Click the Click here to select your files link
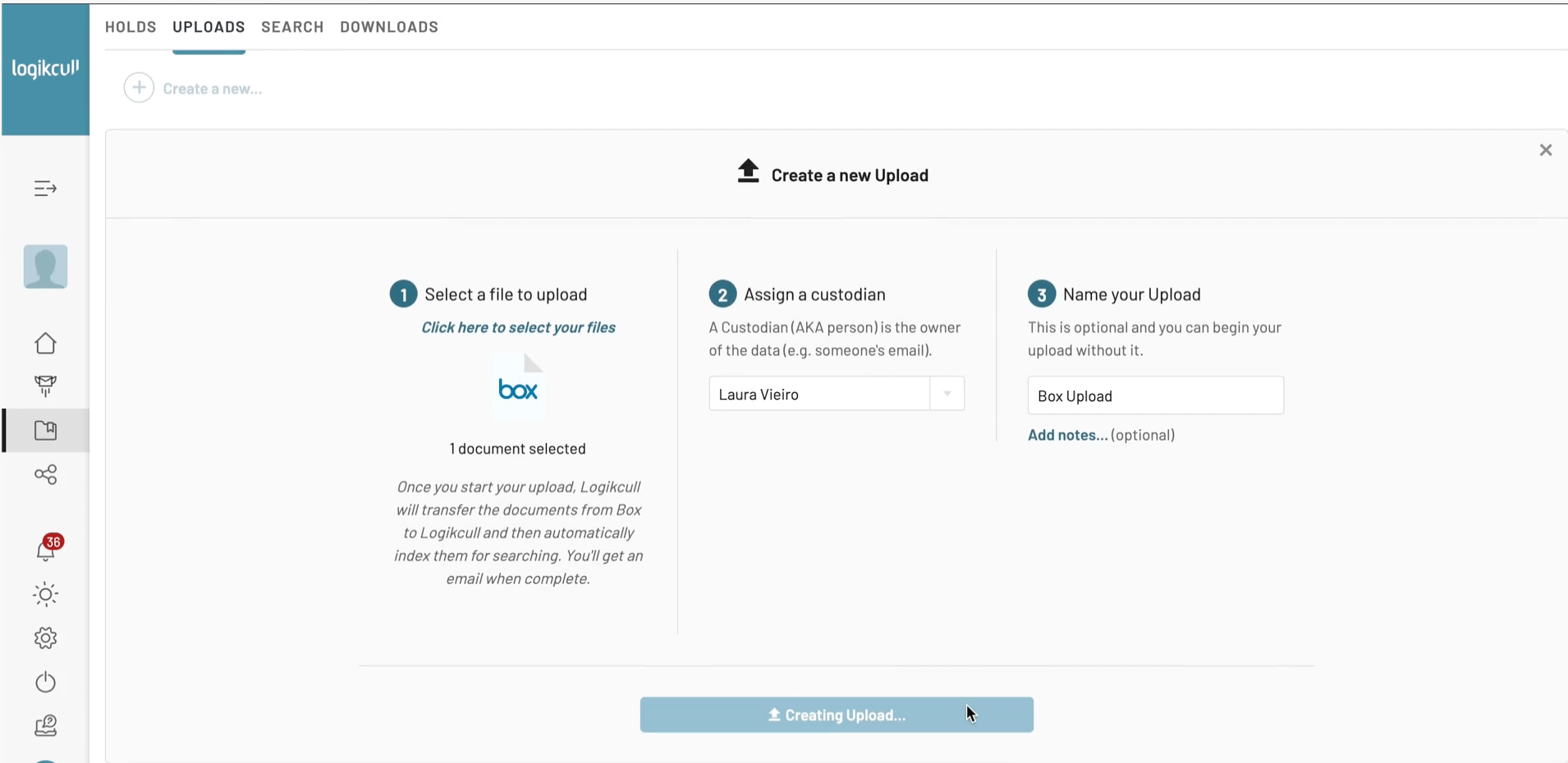 pos(517,327)
